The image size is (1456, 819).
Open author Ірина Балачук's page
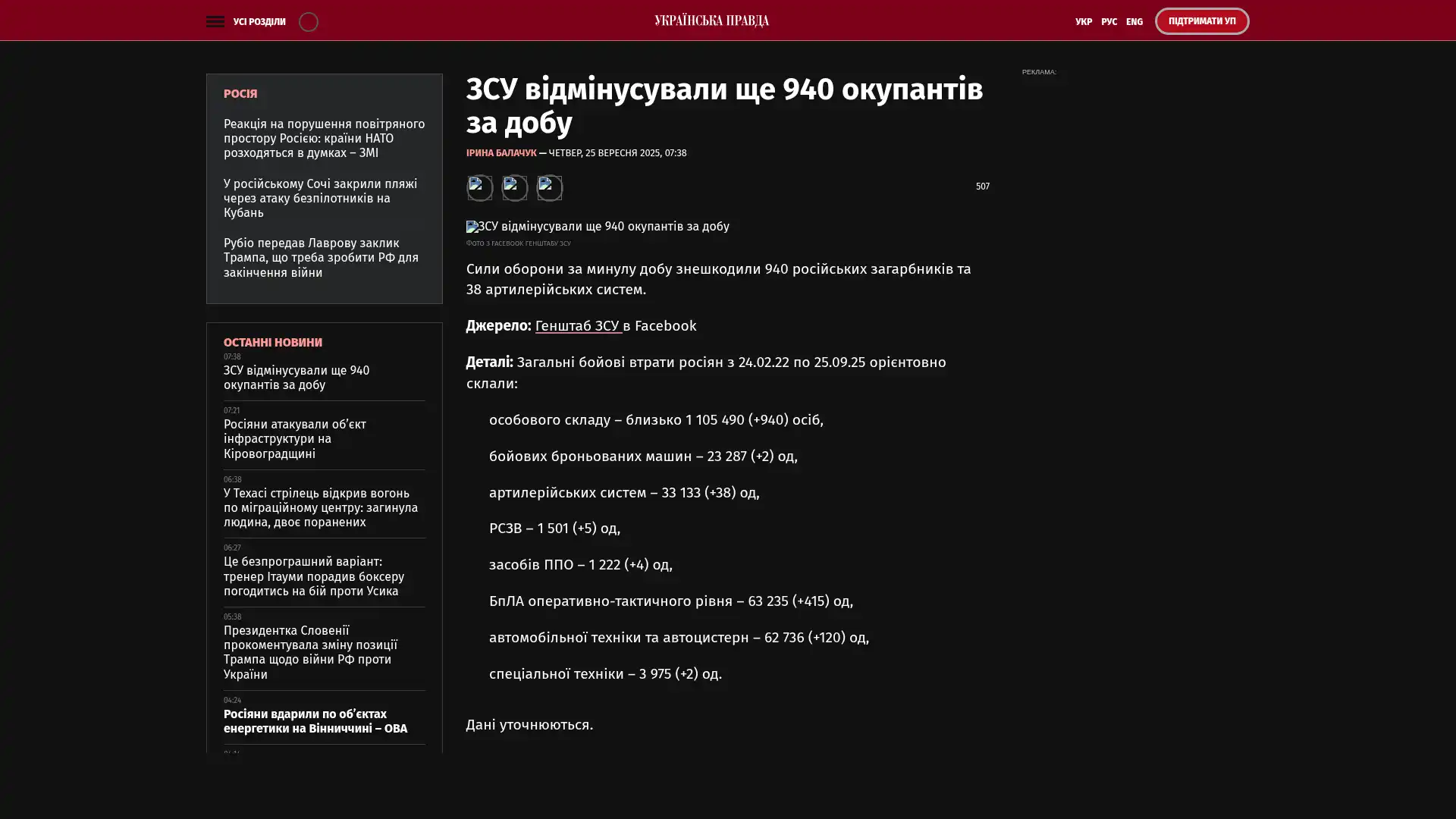point(500,152)
